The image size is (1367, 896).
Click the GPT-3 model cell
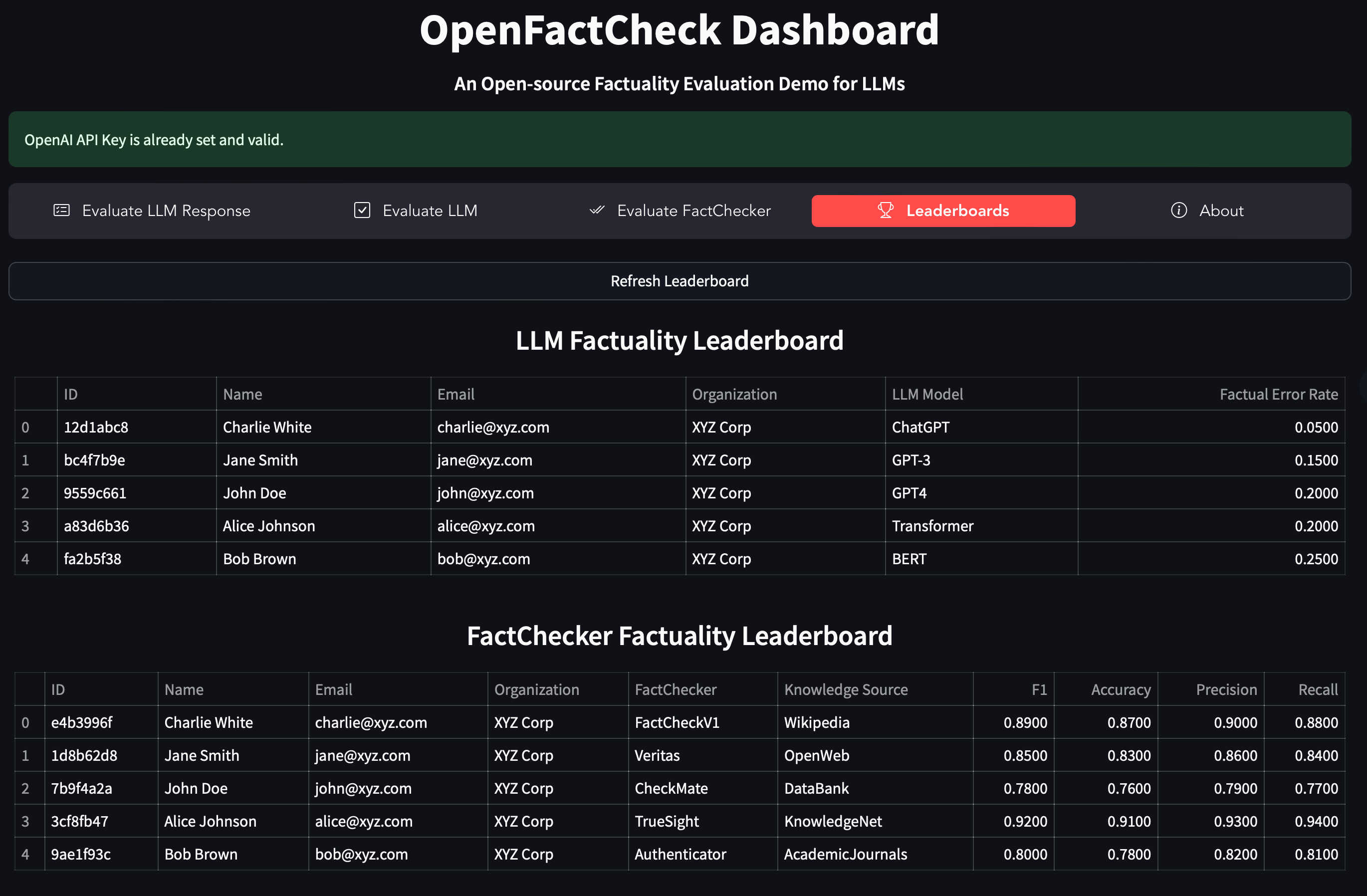point(981,459)
